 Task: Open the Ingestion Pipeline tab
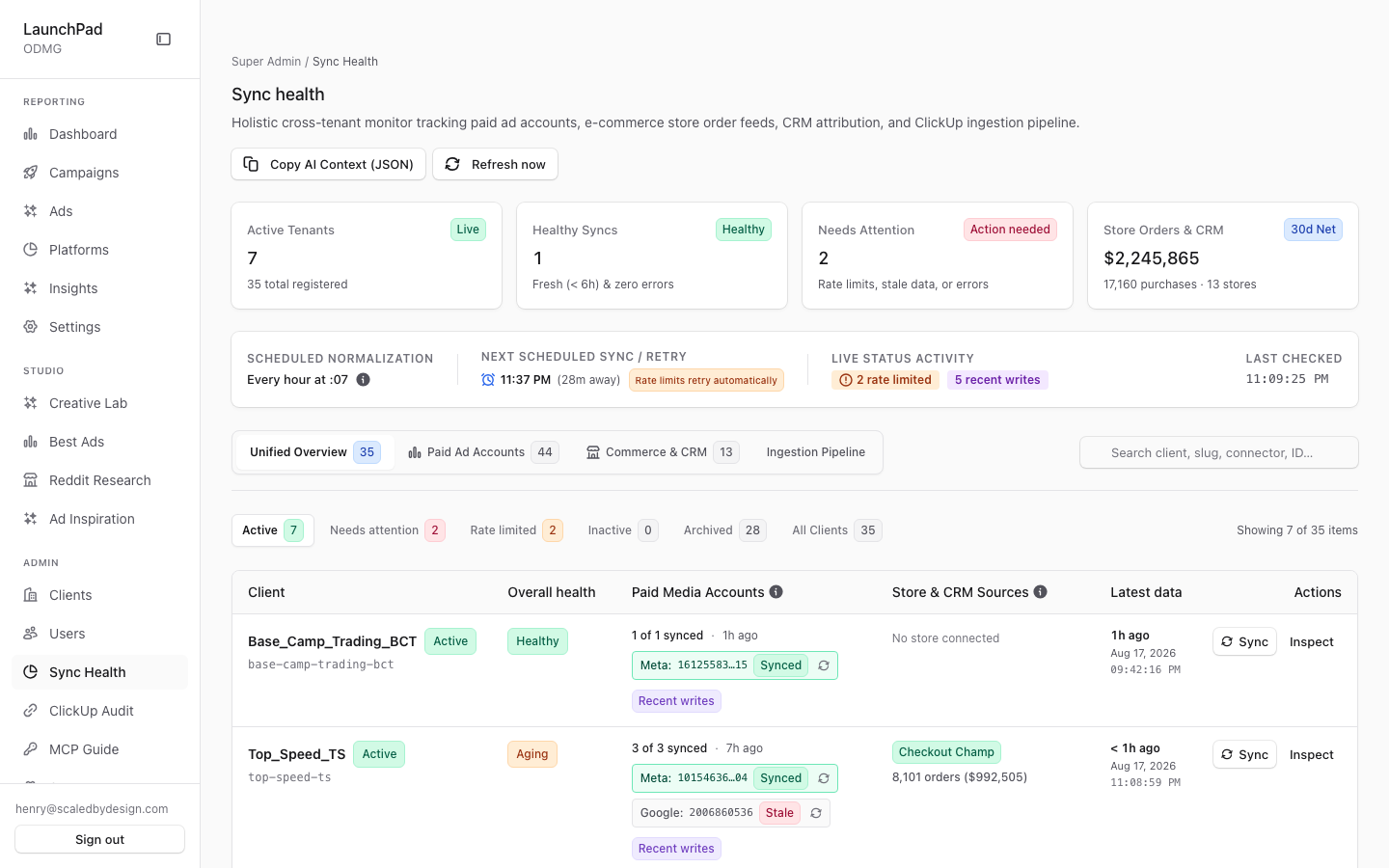816,452
